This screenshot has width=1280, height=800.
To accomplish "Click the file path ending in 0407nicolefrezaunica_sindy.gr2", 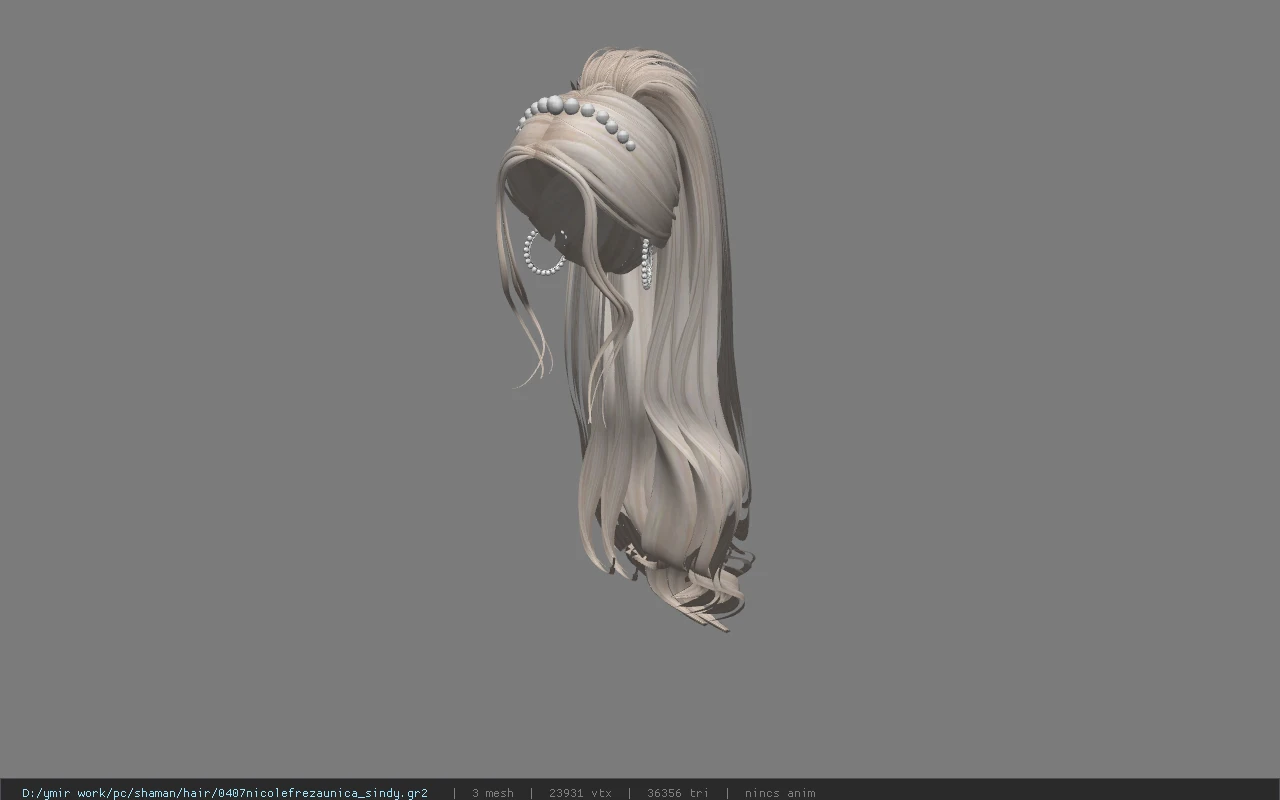I will tap(225, 793).
